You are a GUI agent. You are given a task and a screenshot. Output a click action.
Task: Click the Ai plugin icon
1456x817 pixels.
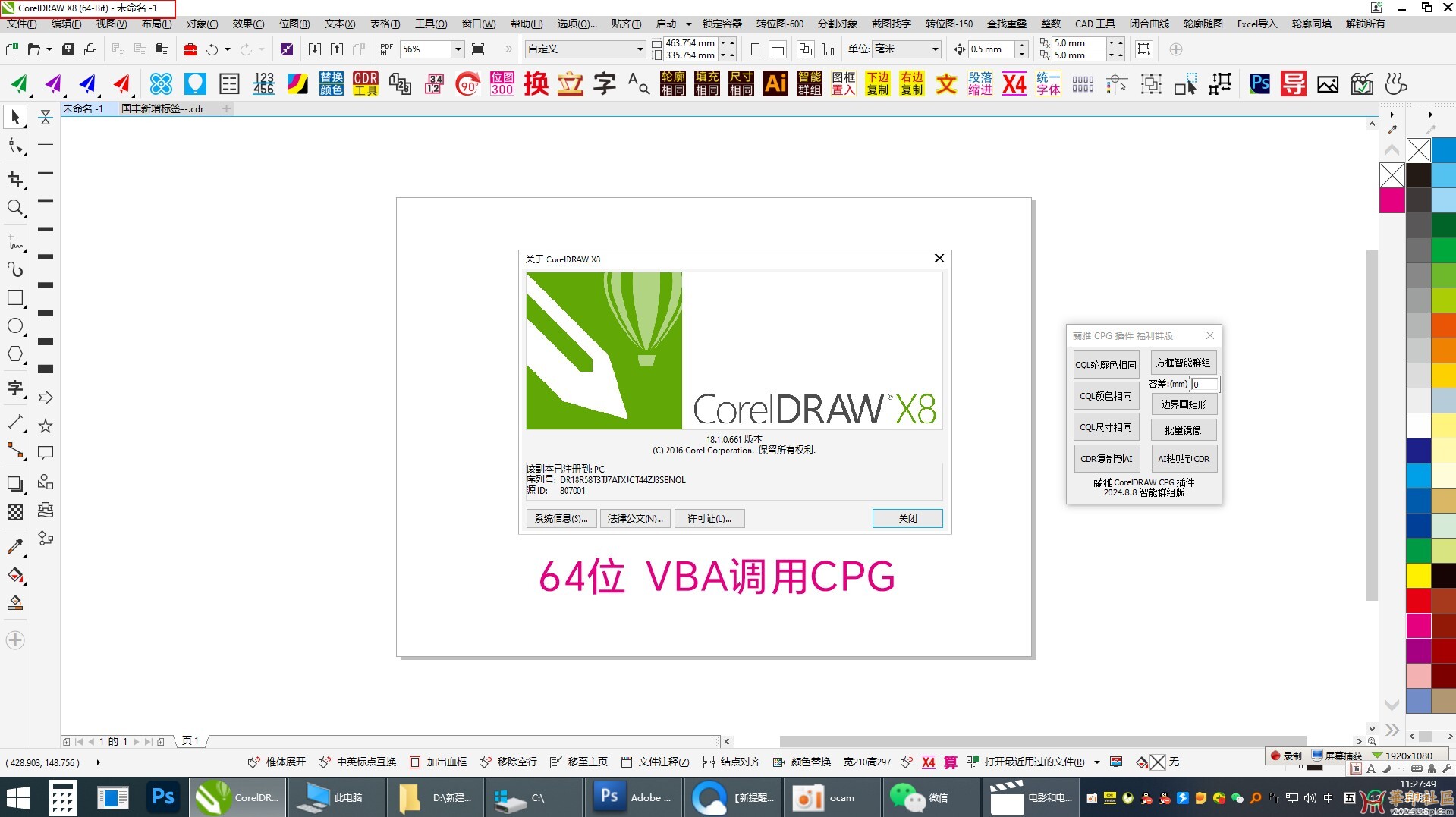tap(775, 83)
